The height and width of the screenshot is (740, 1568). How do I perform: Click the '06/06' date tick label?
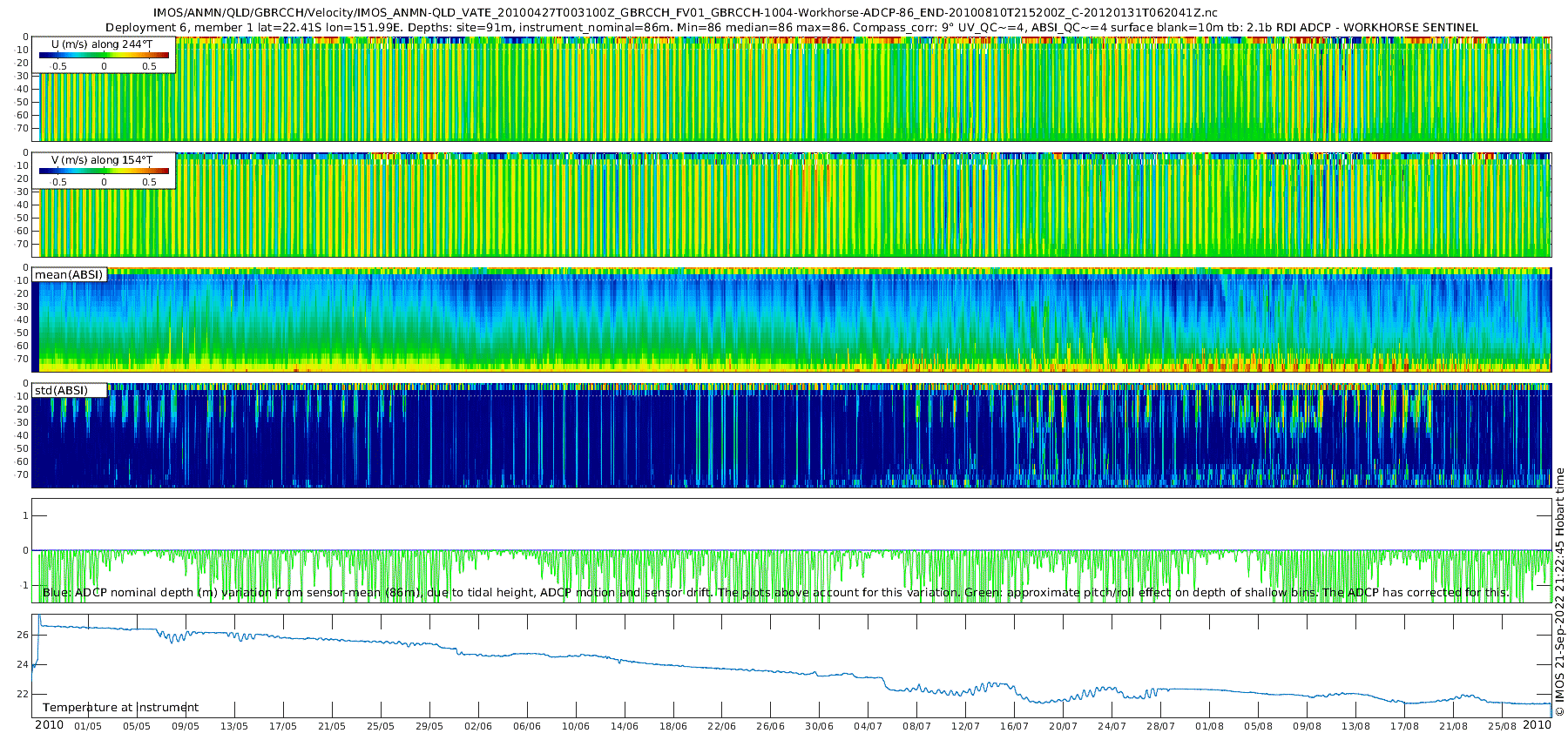(527, 726)
